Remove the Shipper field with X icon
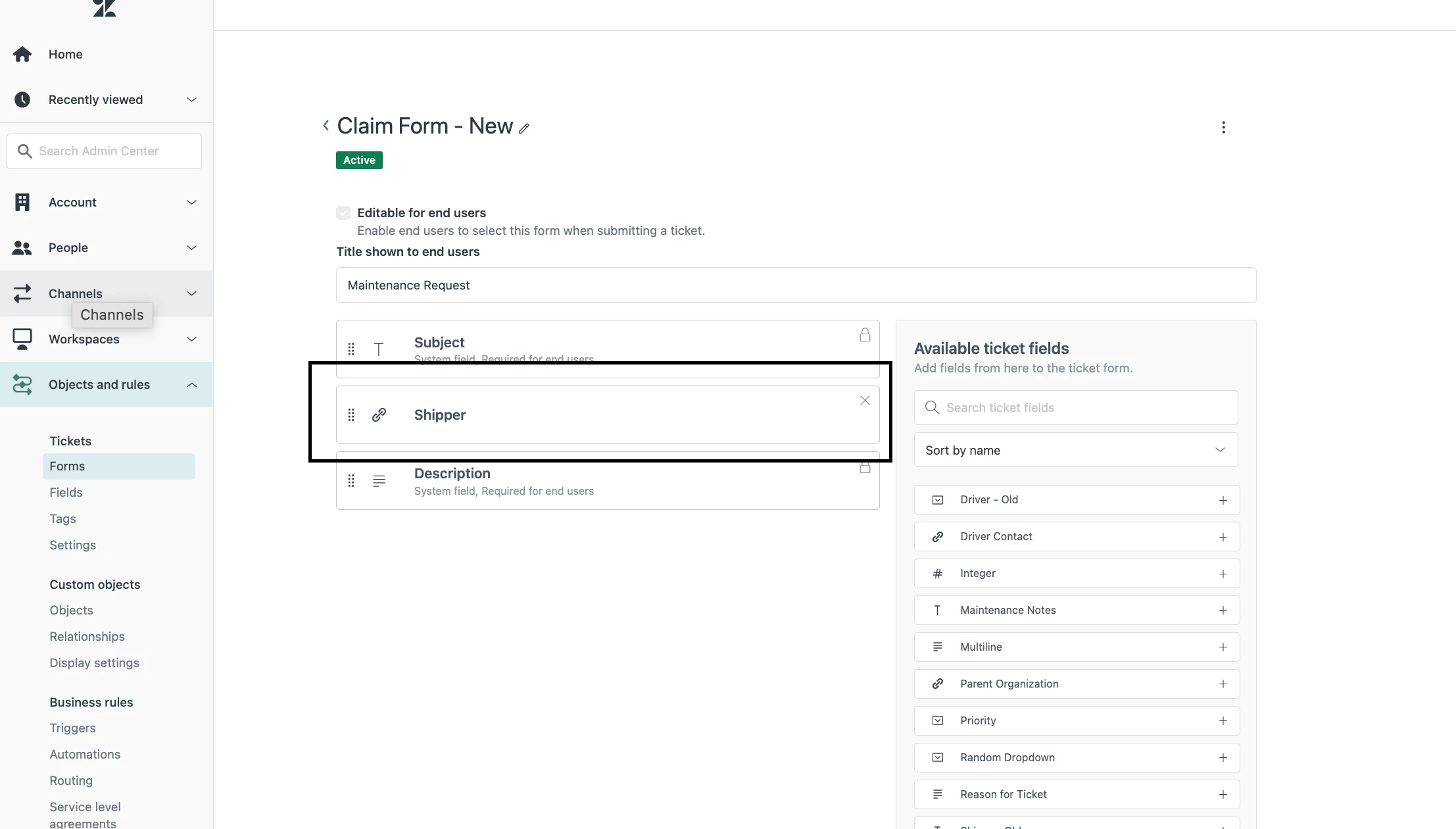 865,401
